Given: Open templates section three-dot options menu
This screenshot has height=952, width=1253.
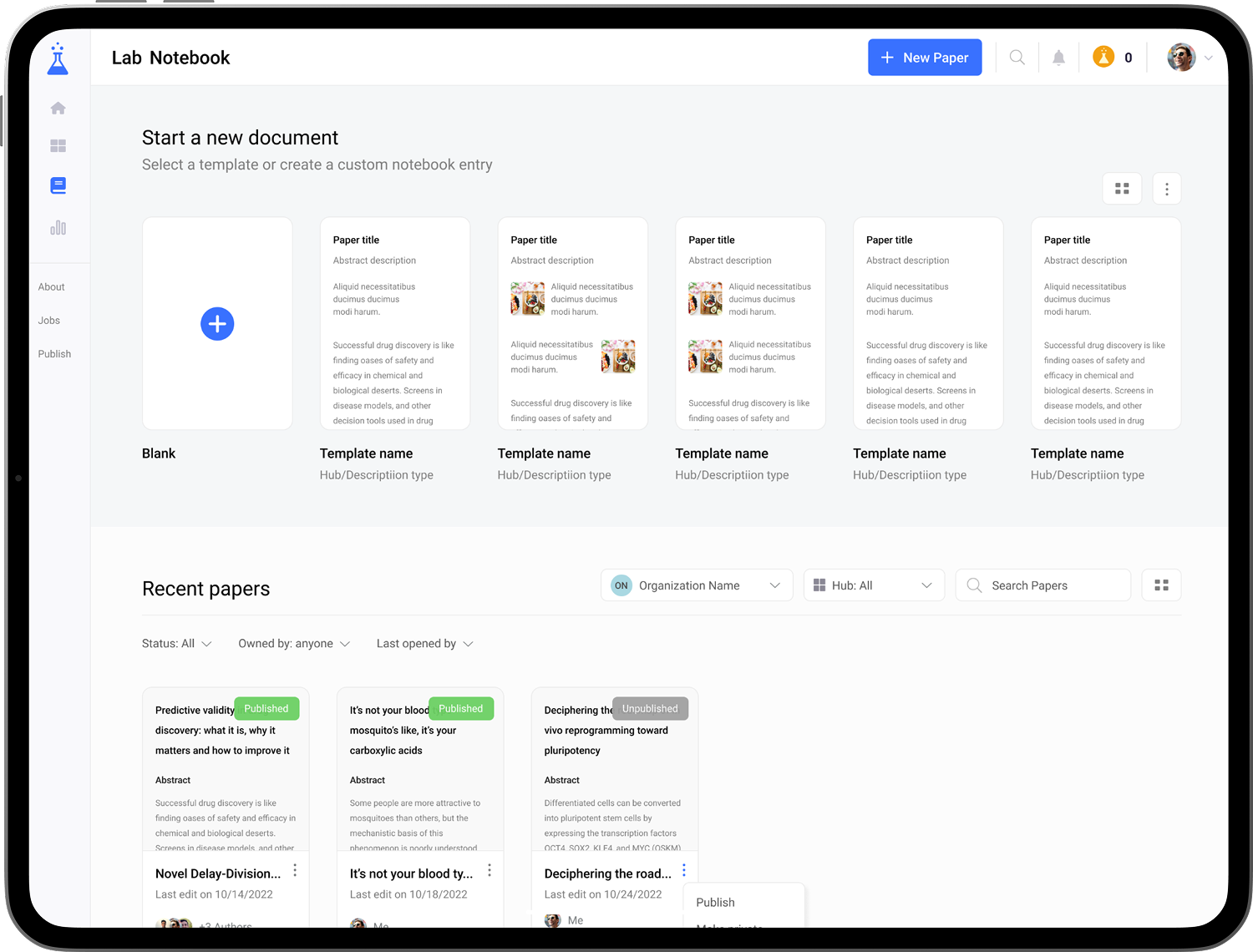Looking at the screenshot, I should (x=1166, y=189).
